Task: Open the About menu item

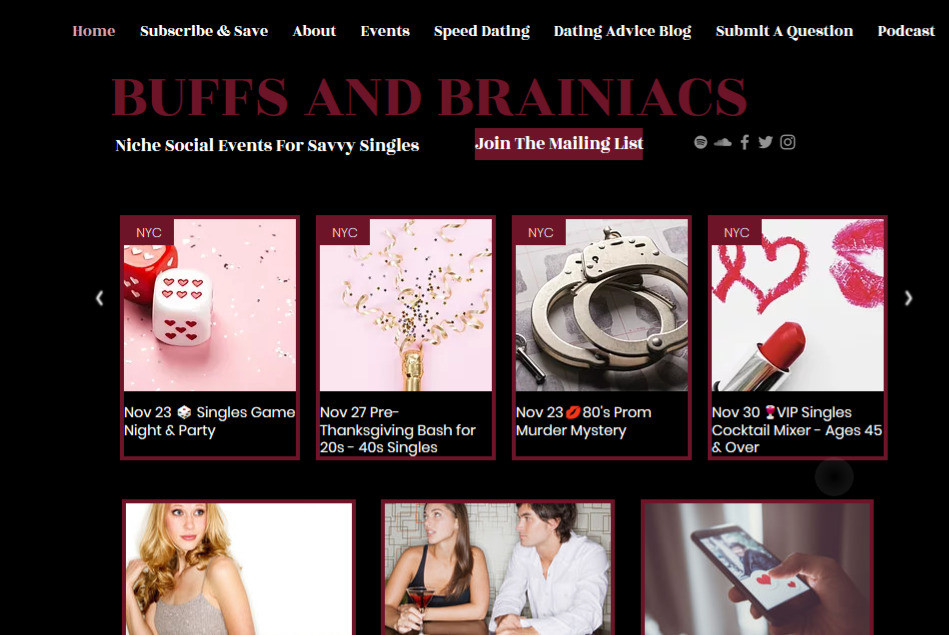Action: tap(314, 31)
